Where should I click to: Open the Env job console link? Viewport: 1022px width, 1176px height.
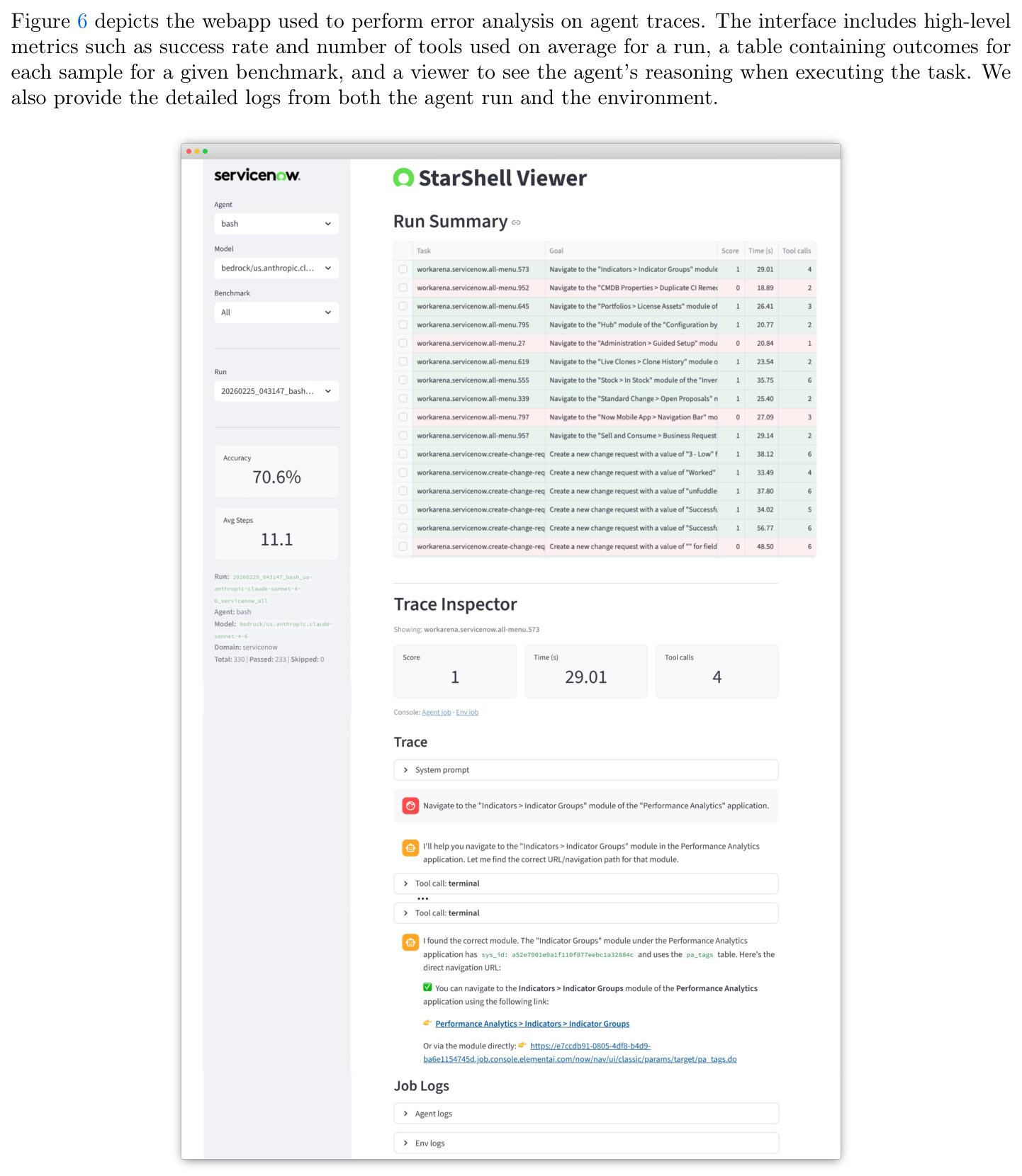(x=467, y=713)
